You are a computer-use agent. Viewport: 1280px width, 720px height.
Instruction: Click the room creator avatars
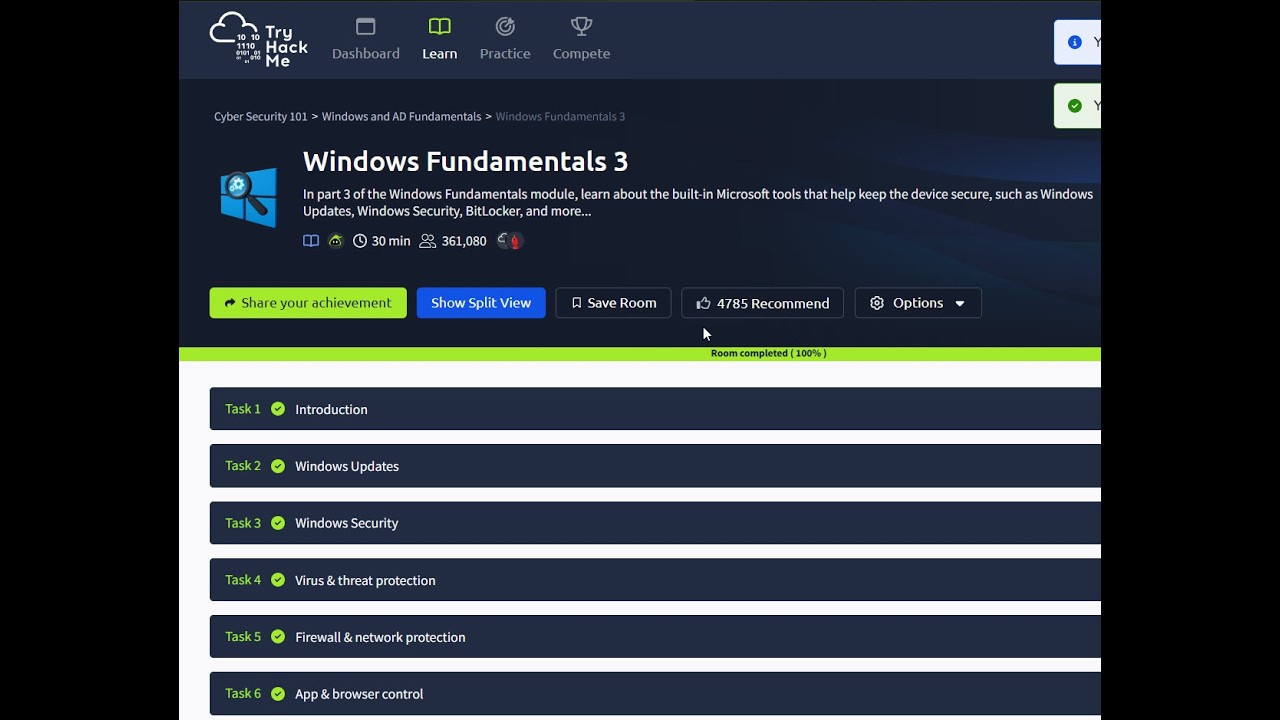pyautogui.click(x=510, y=241)
